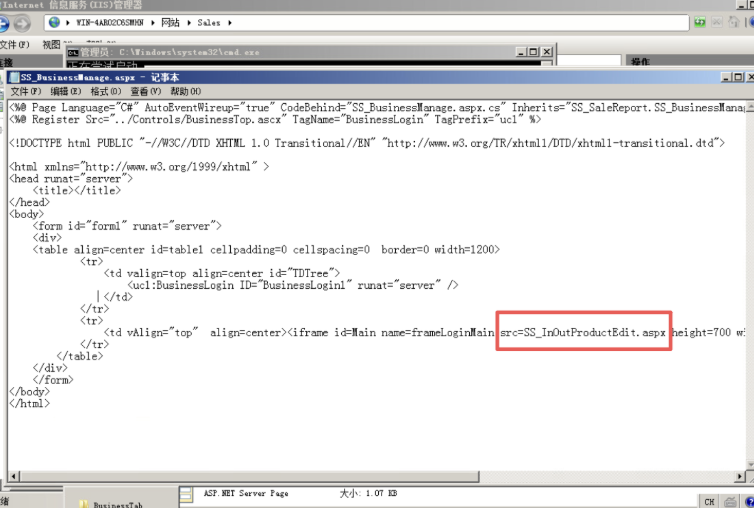Image resolution: width=754 pixels, height=508 pixels.
Task: Maximize the cmd.exe window
Action: pyautogui.click(x=534, y=52)
